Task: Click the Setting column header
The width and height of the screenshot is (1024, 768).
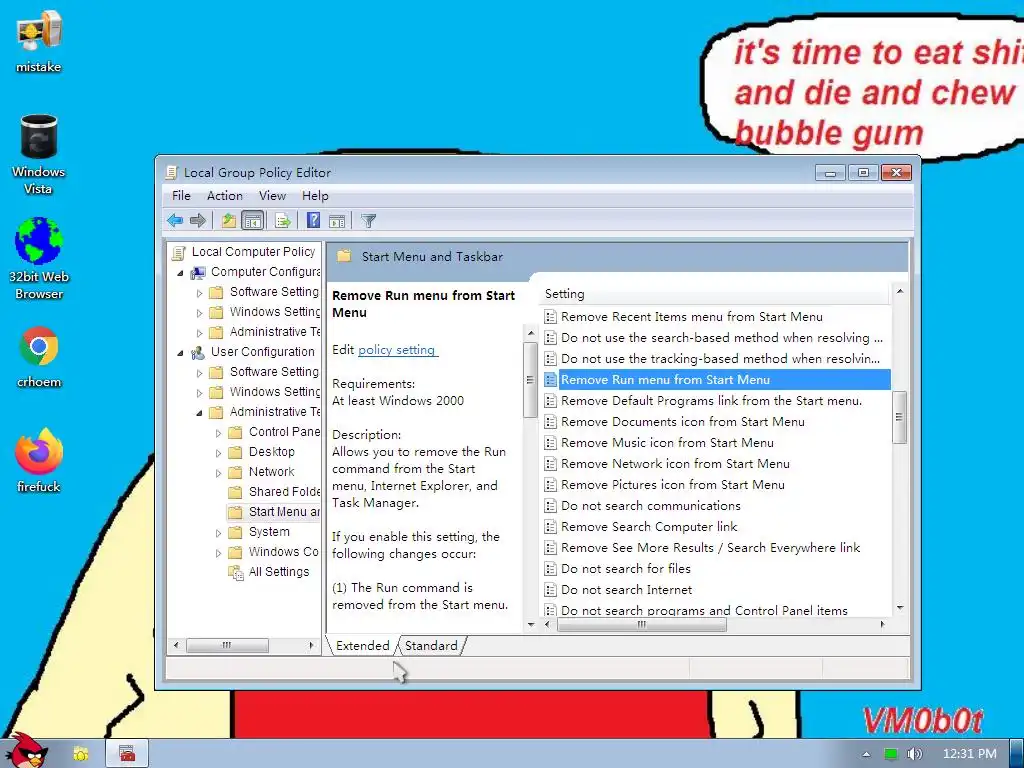Action: pyautogui.click(x=715, y=294)
